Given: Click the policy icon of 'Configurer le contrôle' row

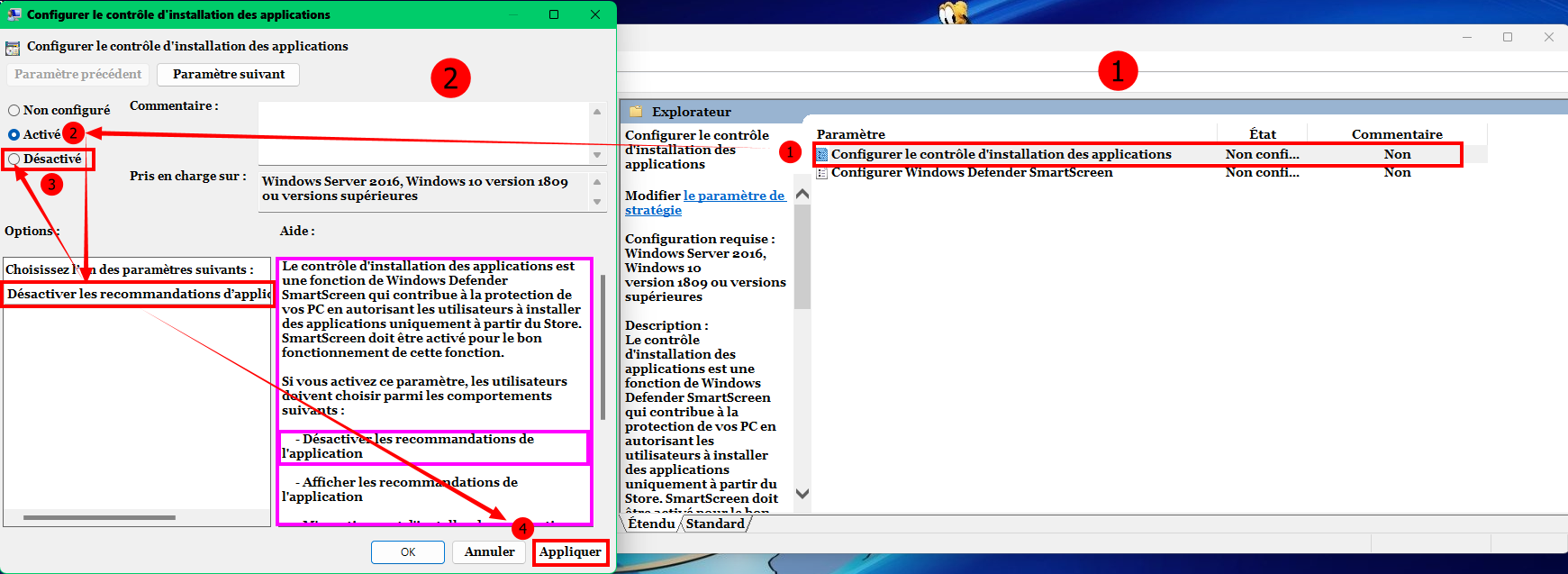Looking at the screenshot, I should point(821,154).
